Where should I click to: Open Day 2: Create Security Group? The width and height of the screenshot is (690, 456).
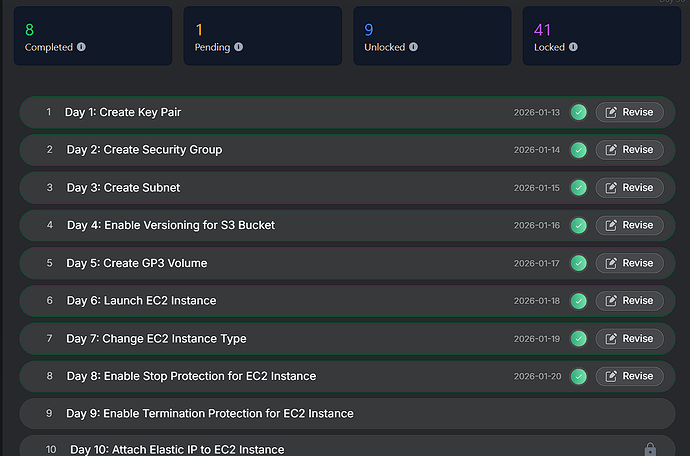coord(145,150)
